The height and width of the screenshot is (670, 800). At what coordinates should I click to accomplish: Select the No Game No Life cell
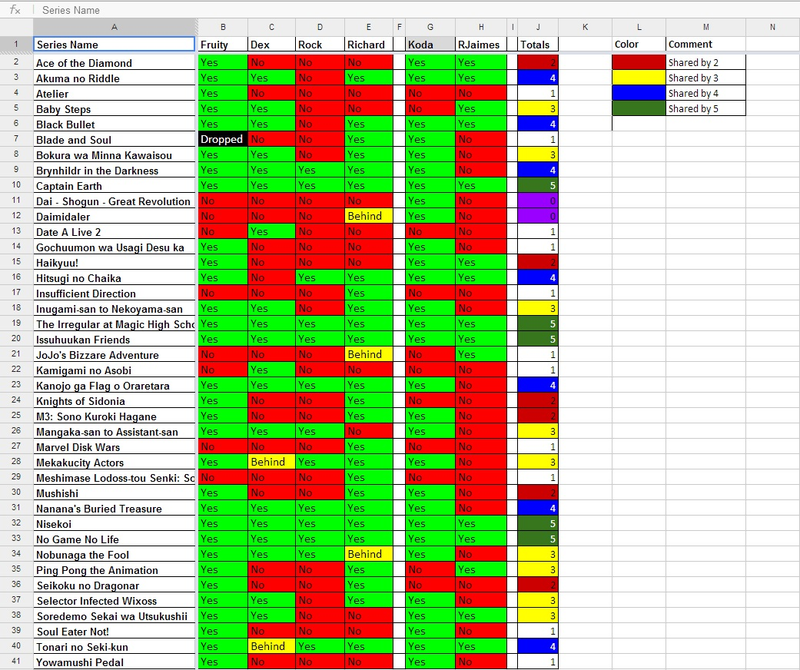[115, 539]
